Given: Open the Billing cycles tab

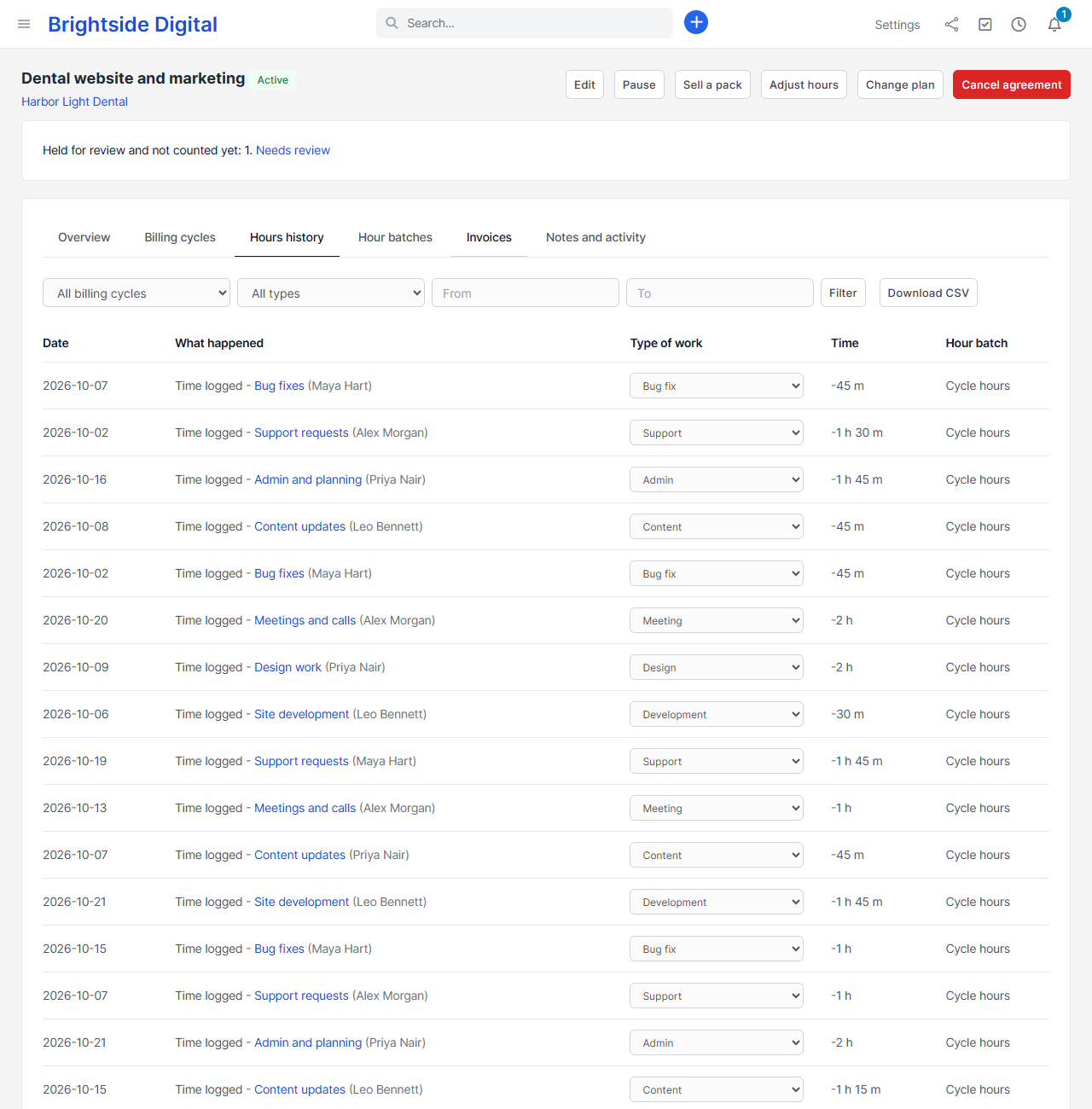Looking at the screenshot, I should [180, 237].
